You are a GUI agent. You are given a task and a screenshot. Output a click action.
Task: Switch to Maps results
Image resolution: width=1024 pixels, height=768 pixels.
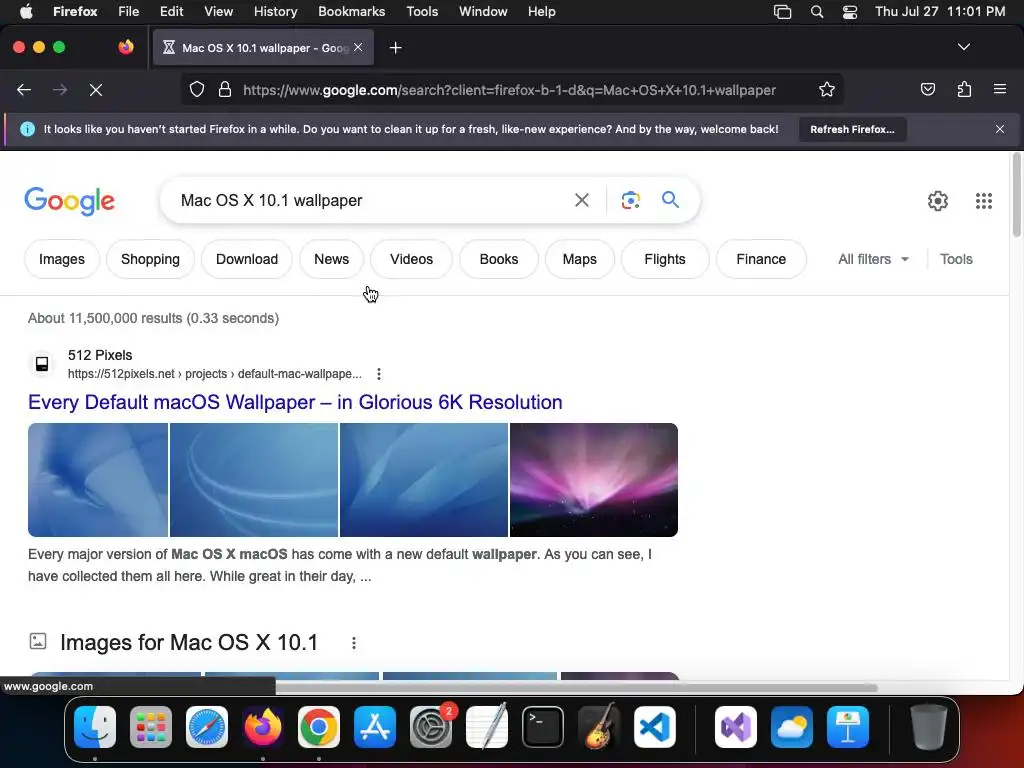pos(579,259)
